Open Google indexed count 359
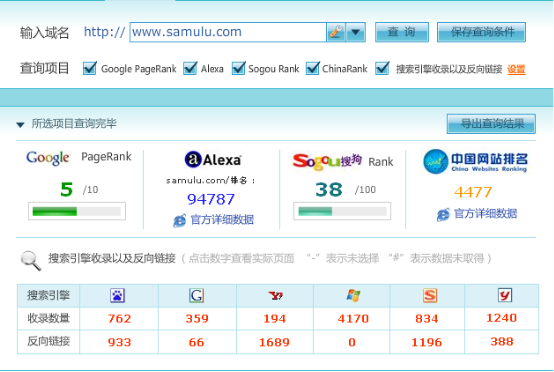This screenshot has height=372, width=554. [197, 319]
